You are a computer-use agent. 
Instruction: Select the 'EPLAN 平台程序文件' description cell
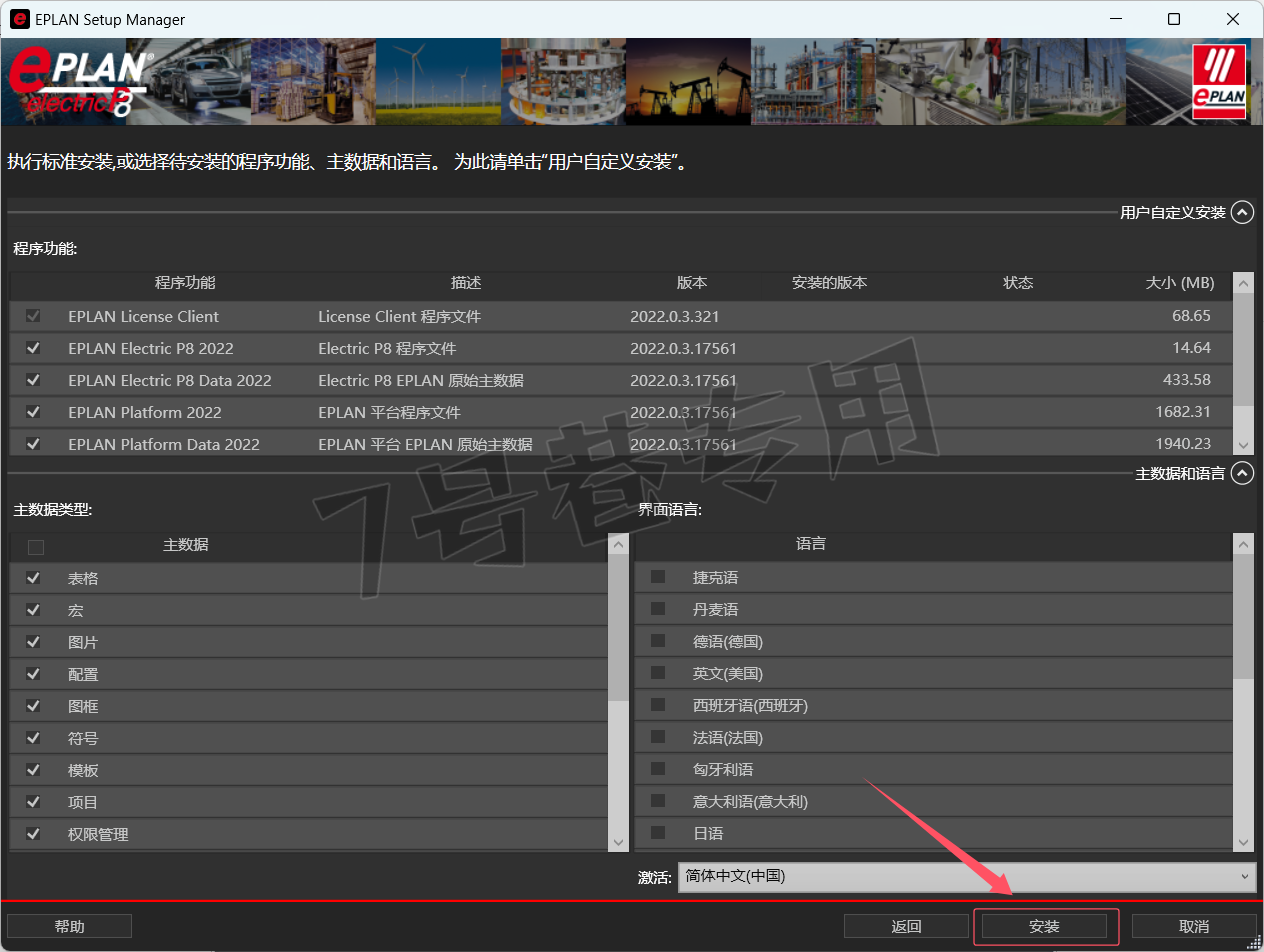coord(389,412)
